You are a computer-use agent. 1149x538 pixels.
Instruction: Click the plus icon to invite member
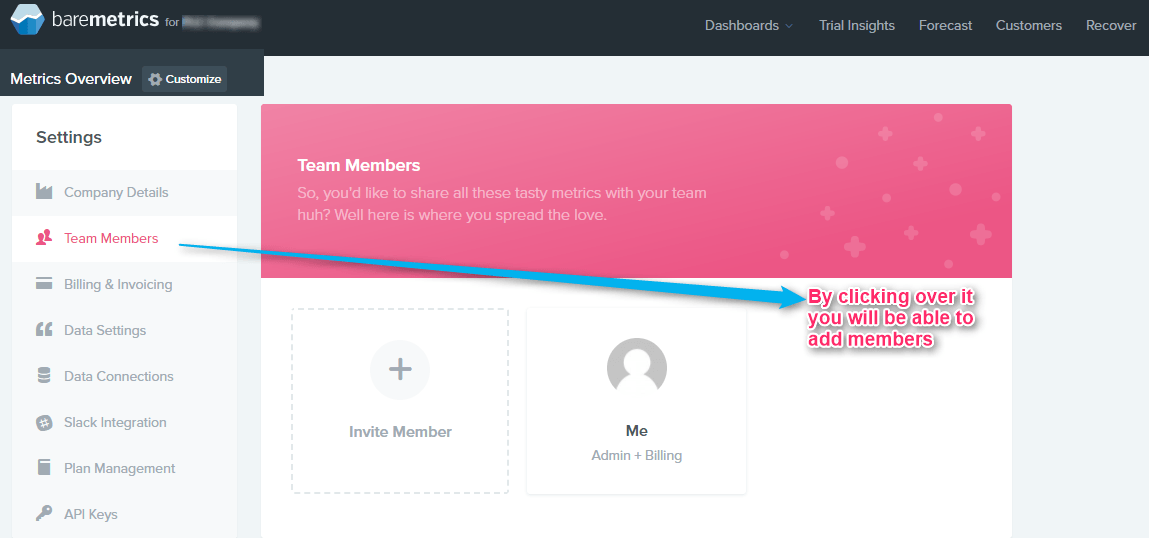pos(400,369)
